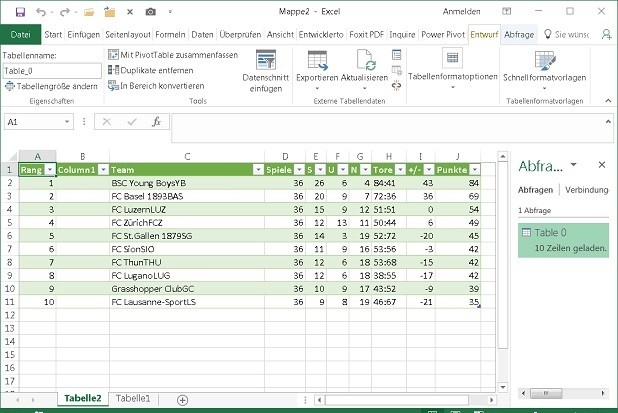The image size is (618, 413).
Task: Click the insert function fx icon
Action: tap(156, 122)
